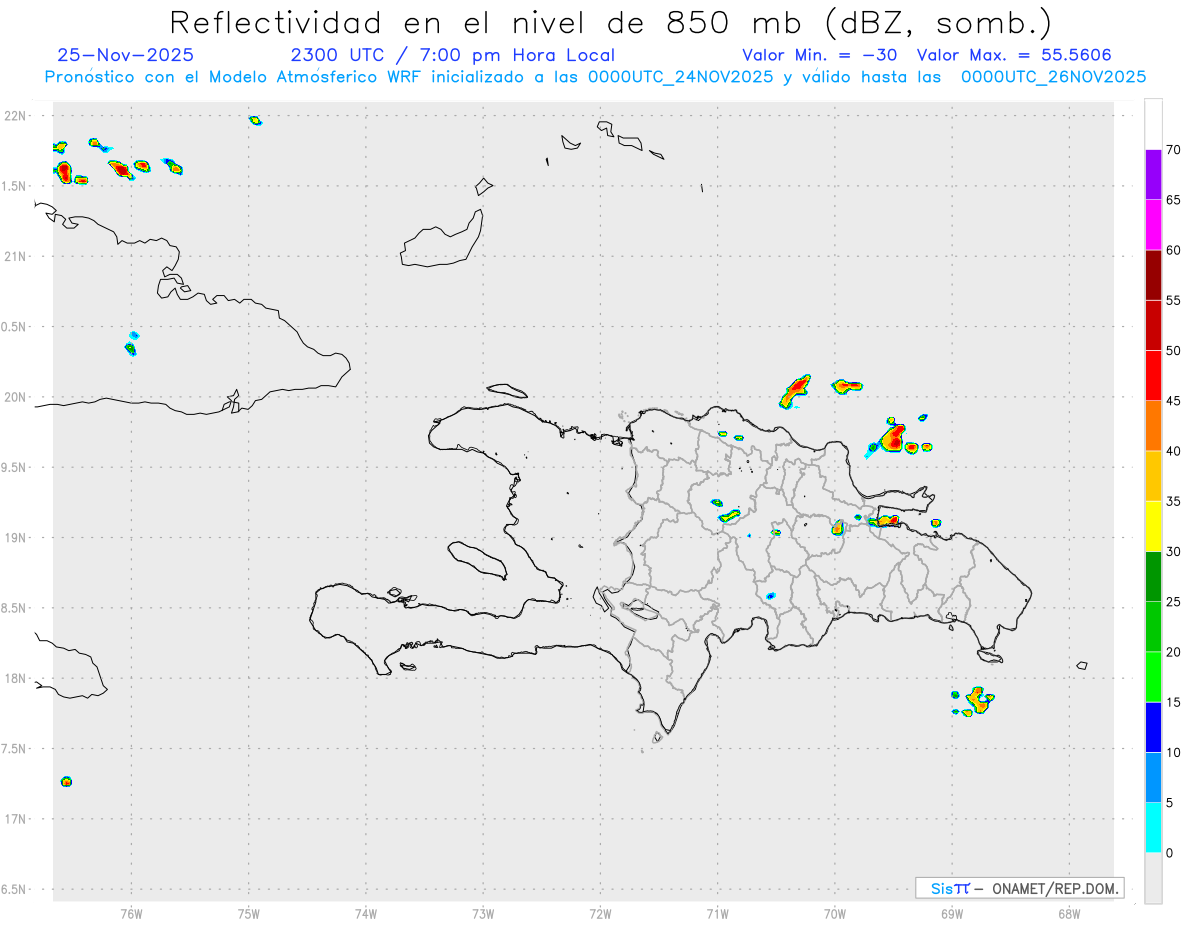The width and height of the screenshot is (1200, 927).
Task: Select the cyan 0–5 dBZ color band
Action: point(1153,828)
